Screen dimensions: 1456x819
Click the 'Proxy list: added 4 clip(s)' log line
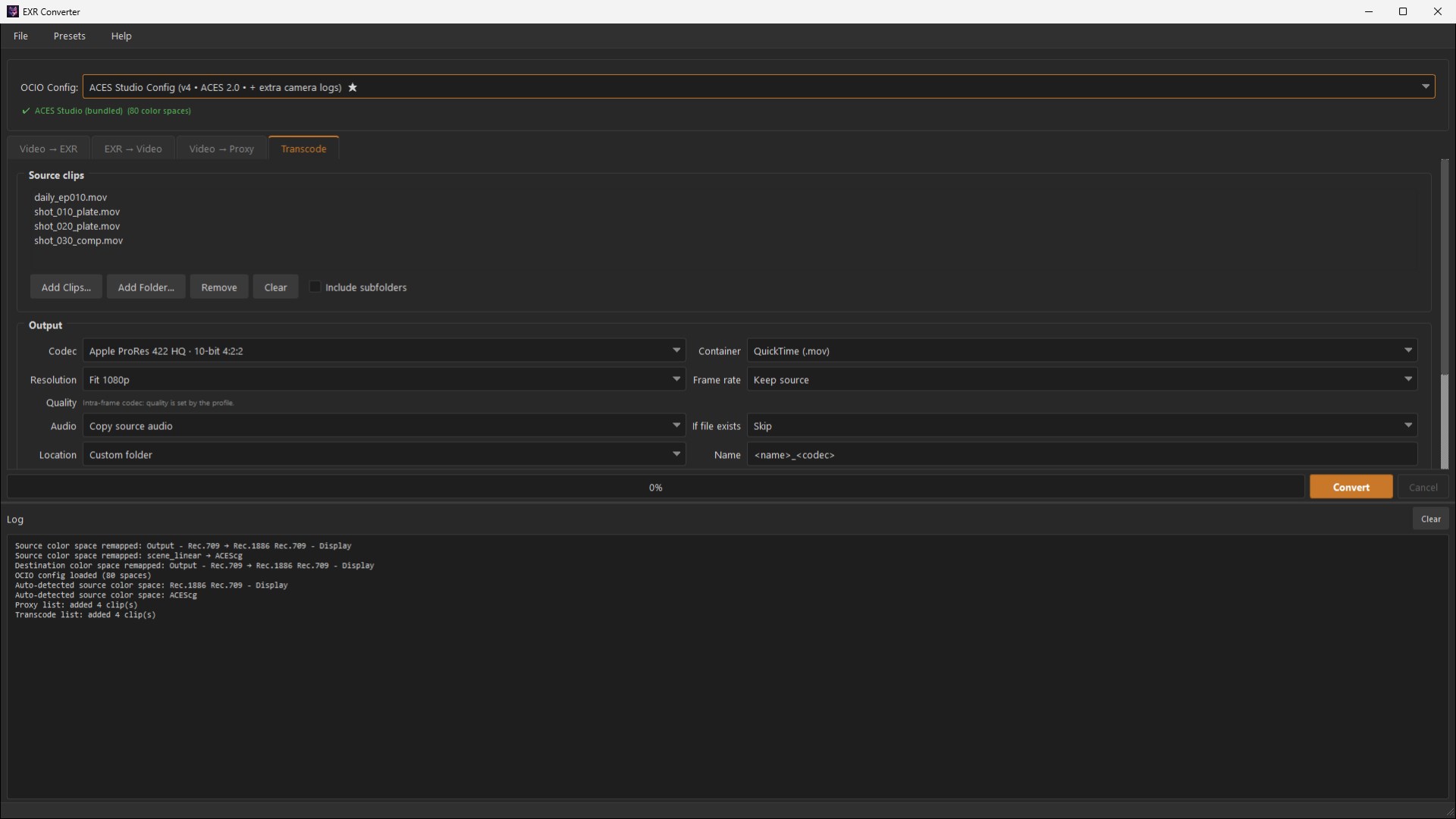(x=76, y=605)
